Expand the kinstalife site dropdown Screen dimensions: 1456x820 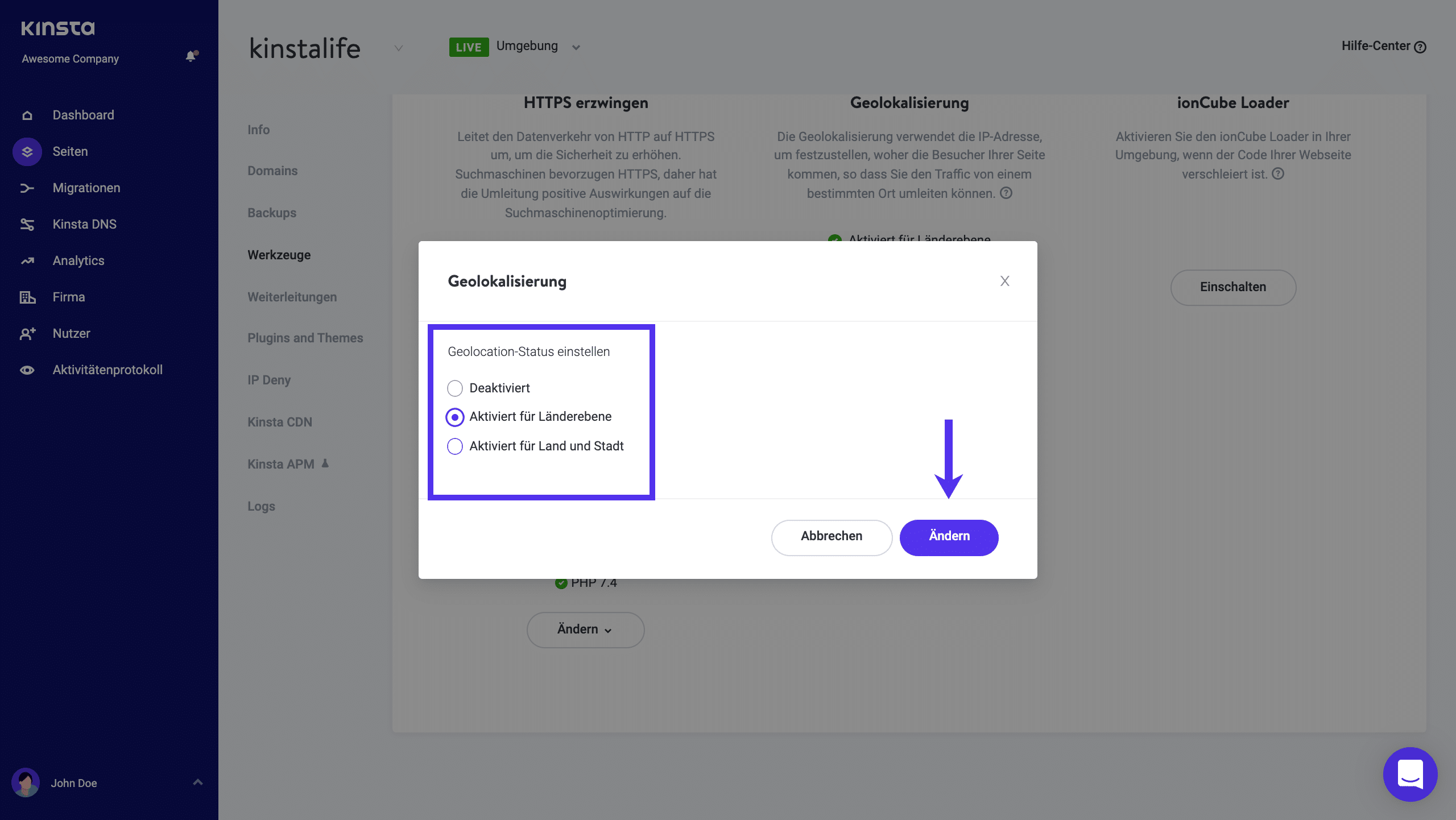pos(398,48)
